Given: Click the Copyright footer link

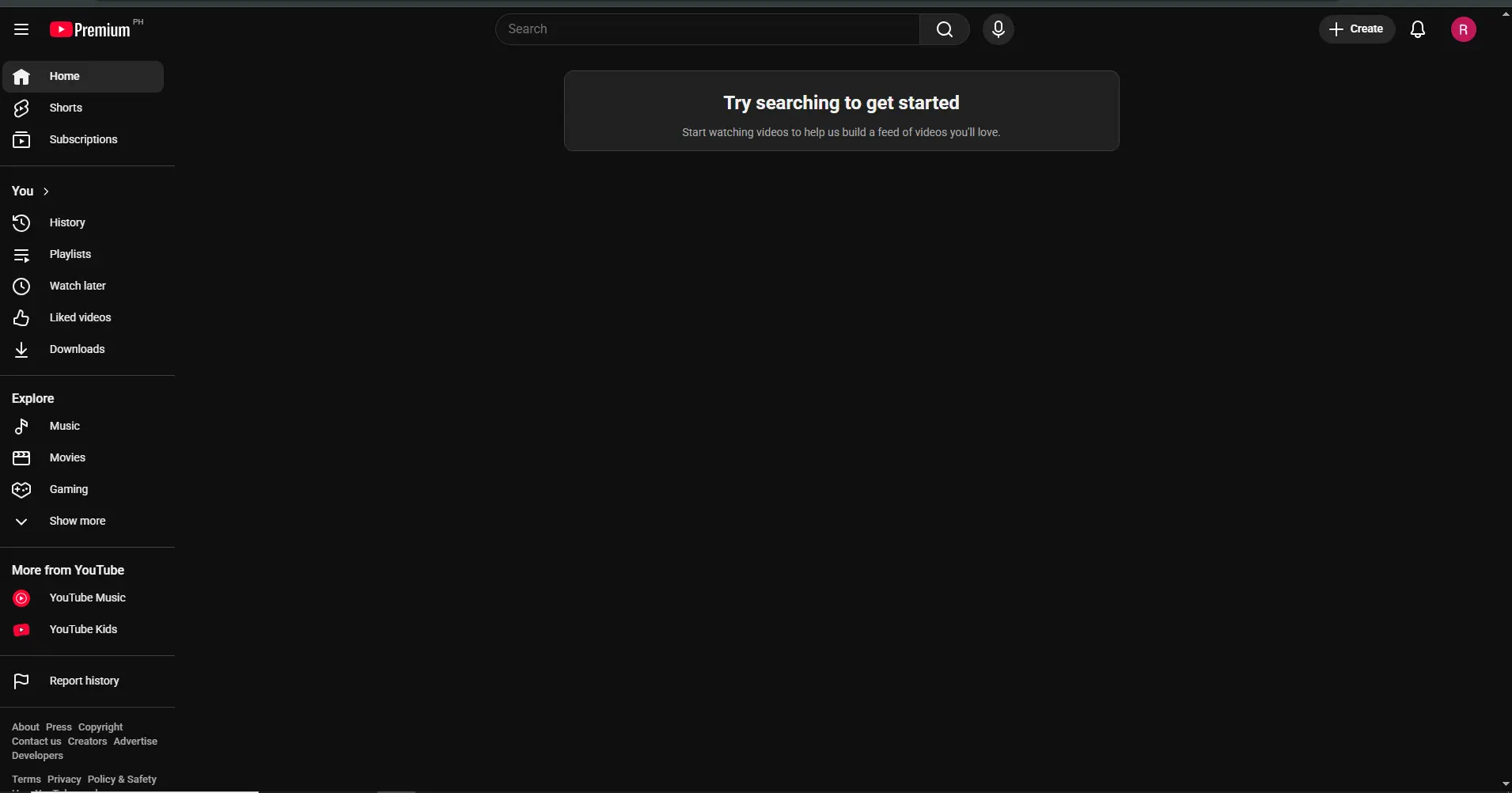Looking at the screenshot, I should 100,727.
